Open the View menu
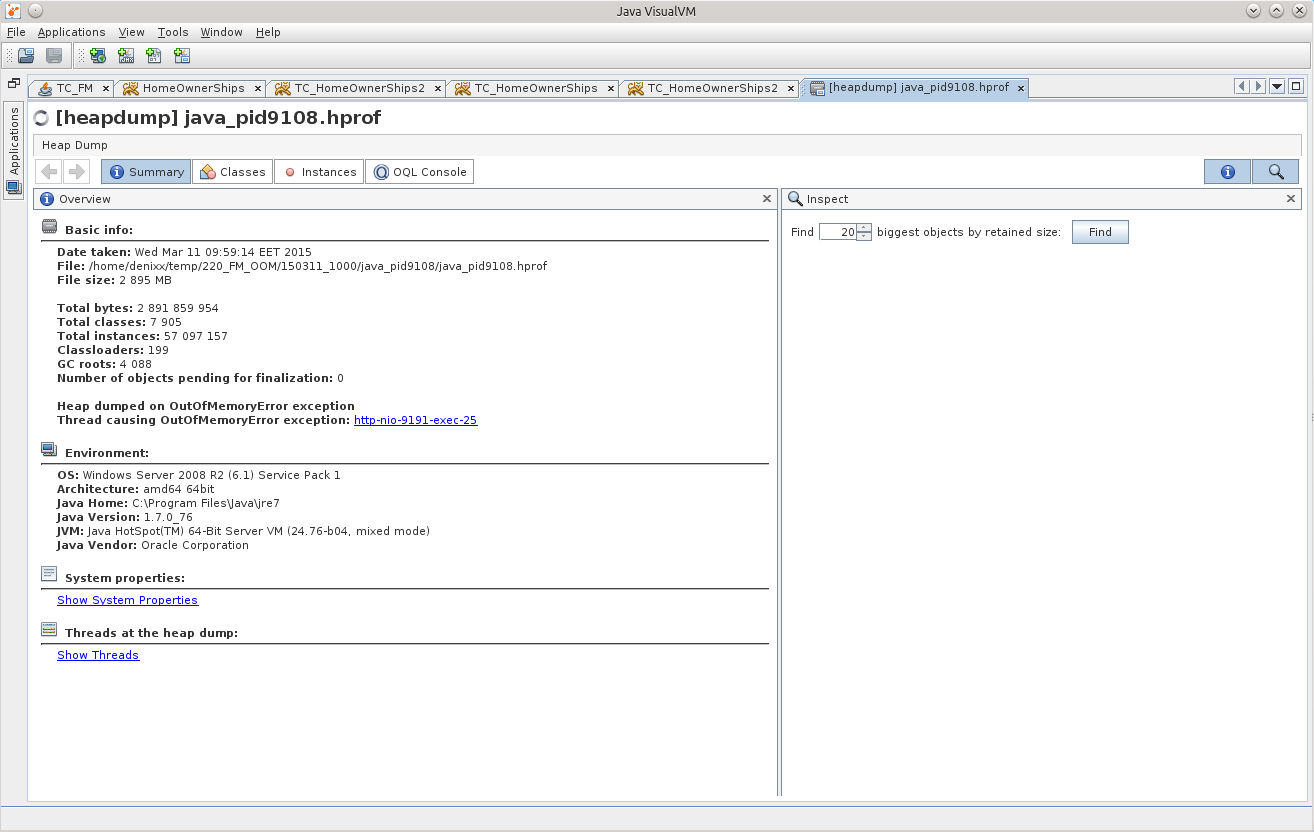The image size is (1314, 832). coord(131,32)
